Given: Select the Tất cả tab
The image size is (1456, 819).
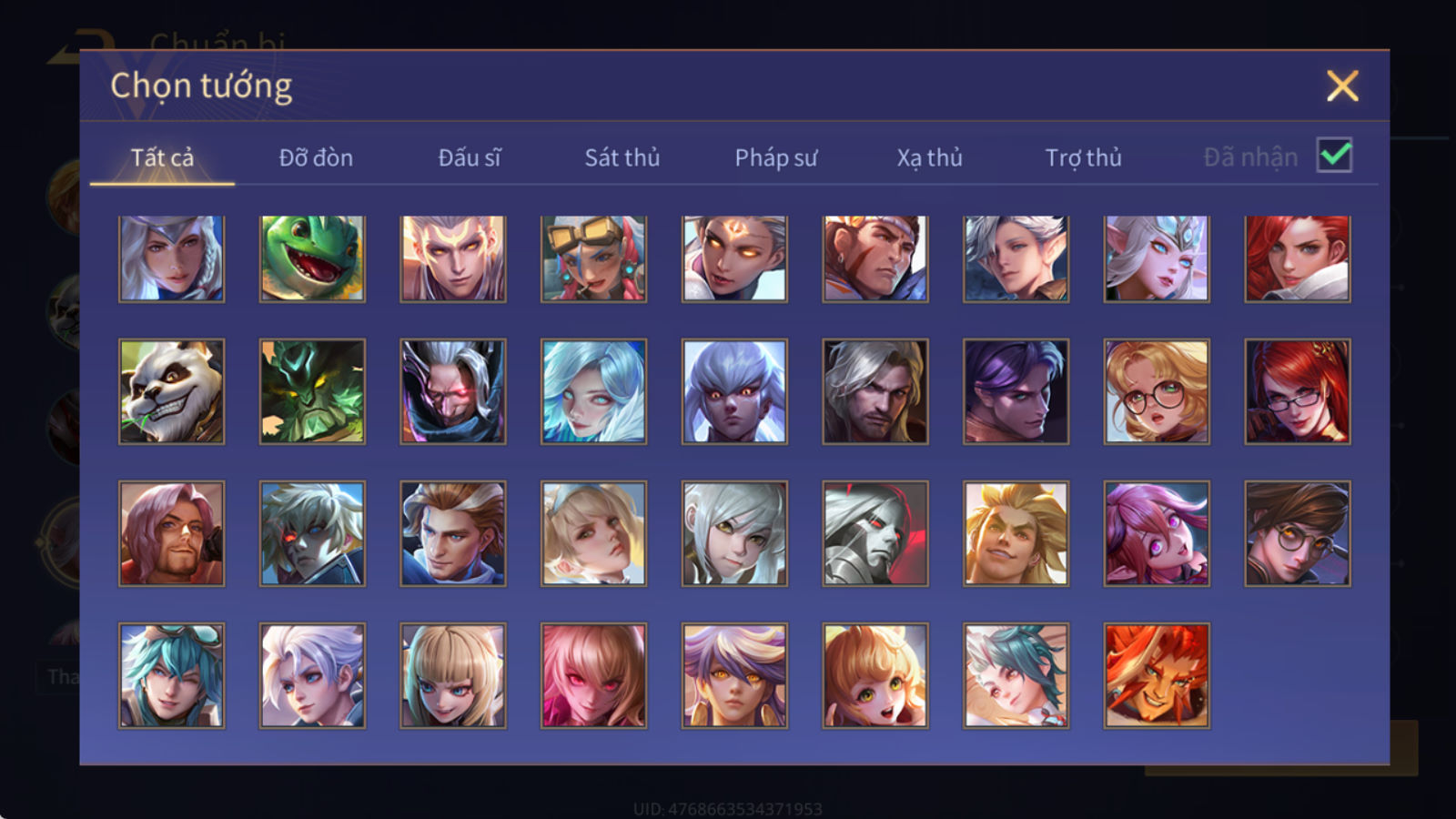Looking at the screenshot, I should (162, 157).
